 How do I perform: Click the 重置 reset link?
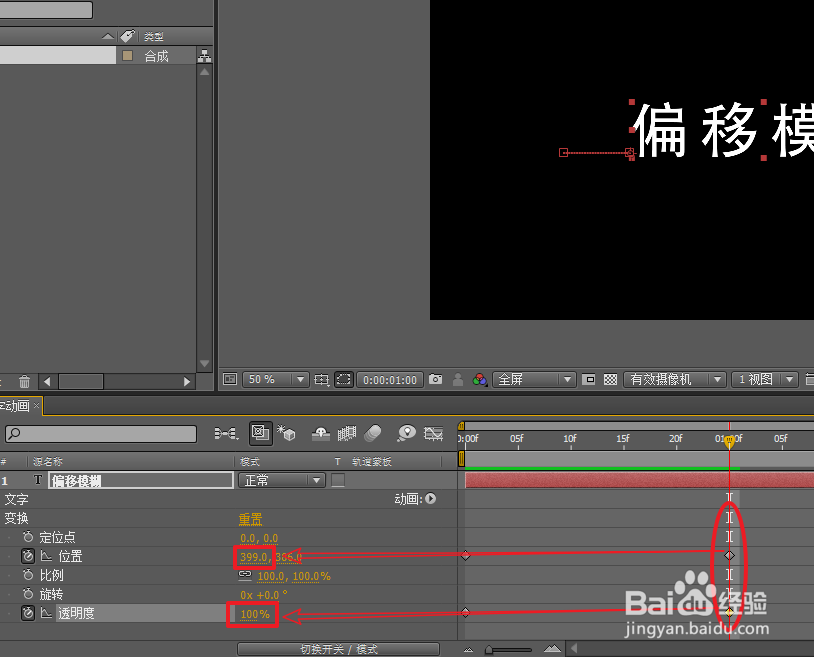tap(250, 519)
